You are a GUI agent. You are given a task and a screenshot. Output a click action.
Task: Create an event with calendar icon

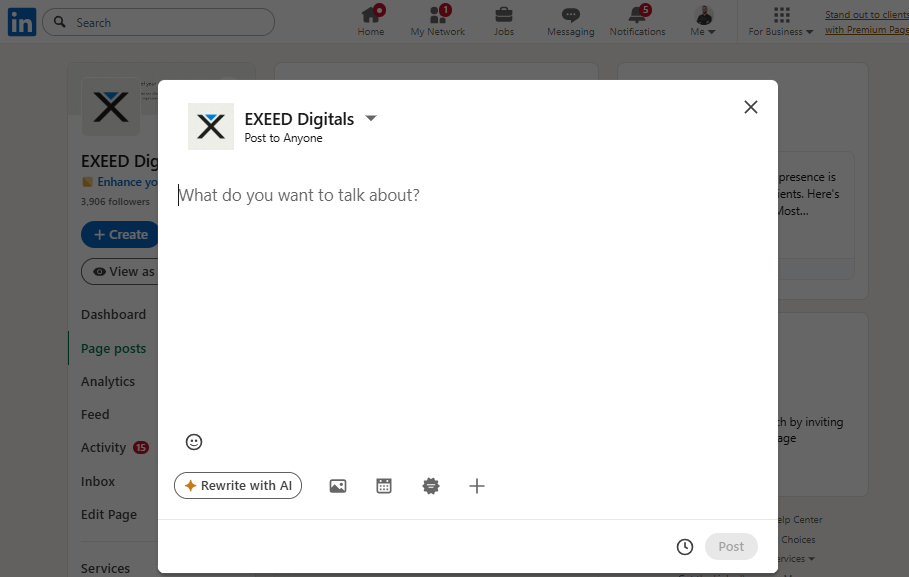(x=384, y=486)
